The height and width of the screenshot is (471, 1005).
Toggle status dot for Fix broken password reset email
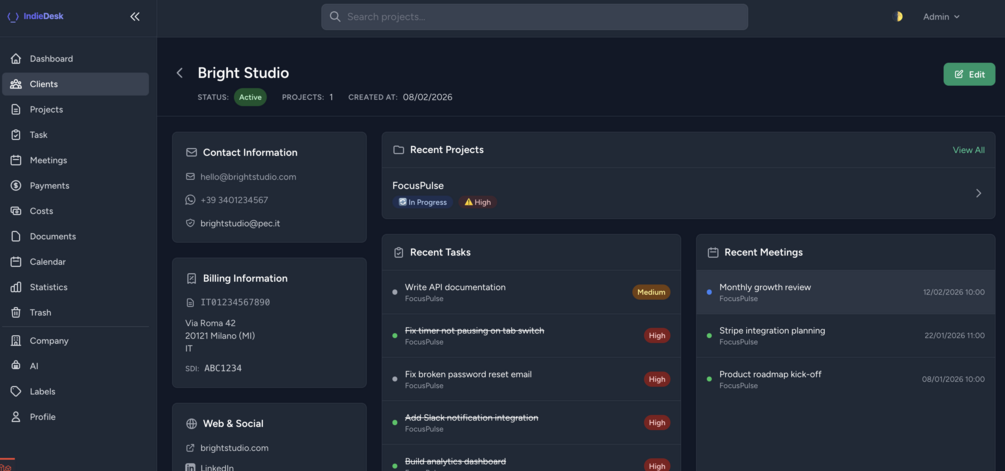(395, 379)
